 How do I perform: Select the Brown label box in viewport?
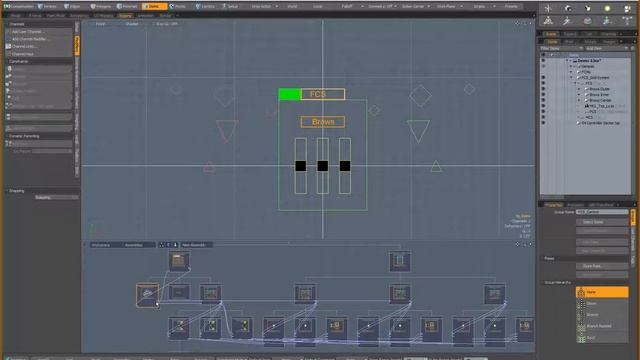click(x=323, y=122)
